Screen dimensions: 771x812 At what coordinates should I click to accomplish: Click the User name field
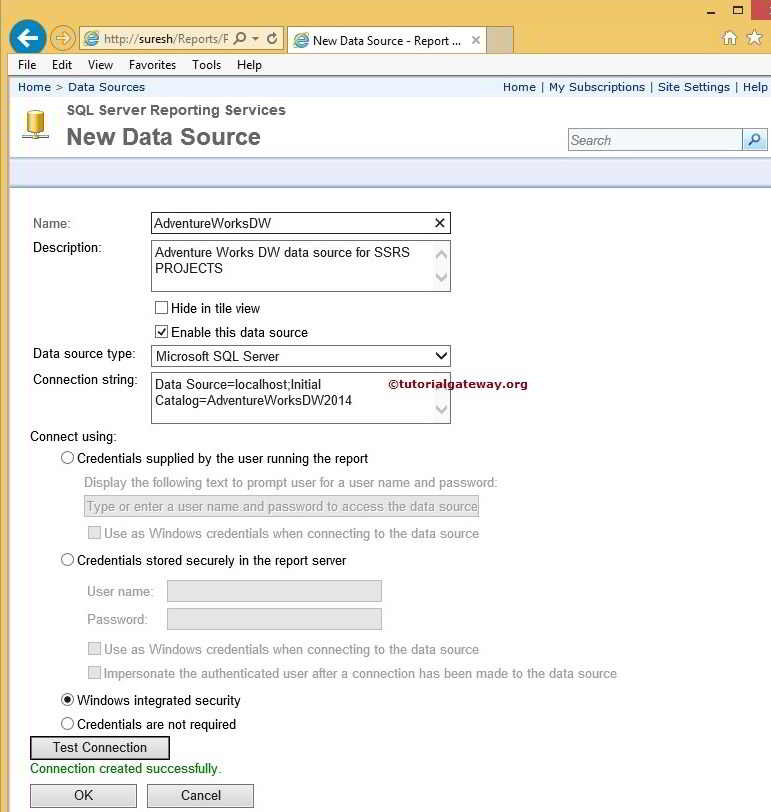point(274,591)
